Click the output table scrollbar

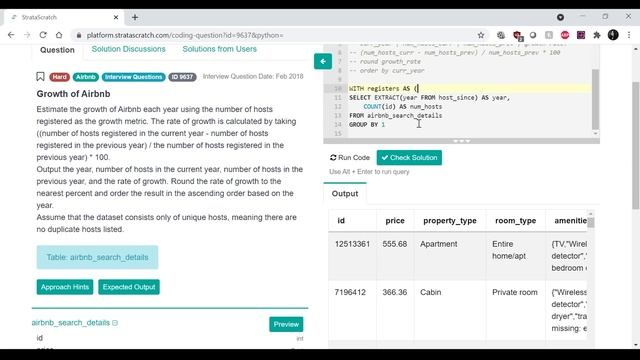click(x=591, y=222)
